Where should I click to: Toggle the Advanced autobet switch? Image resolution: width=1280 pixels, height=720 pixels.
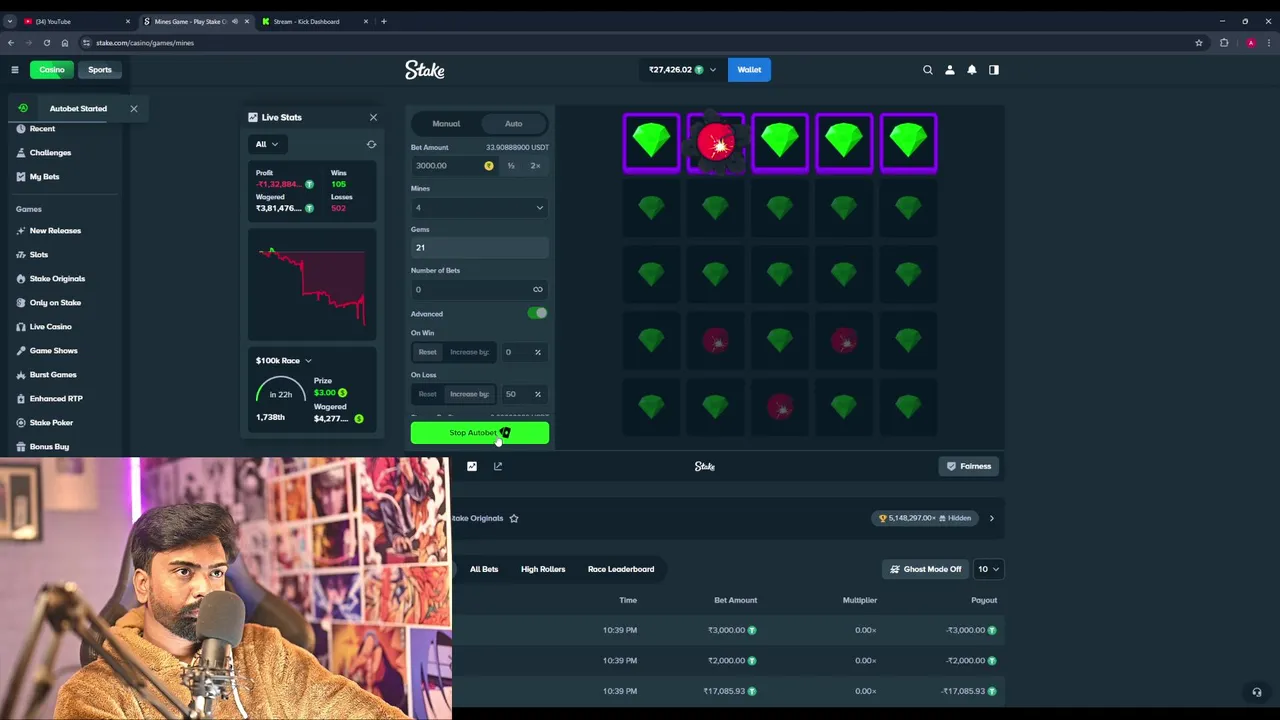(x=538, y=314)
